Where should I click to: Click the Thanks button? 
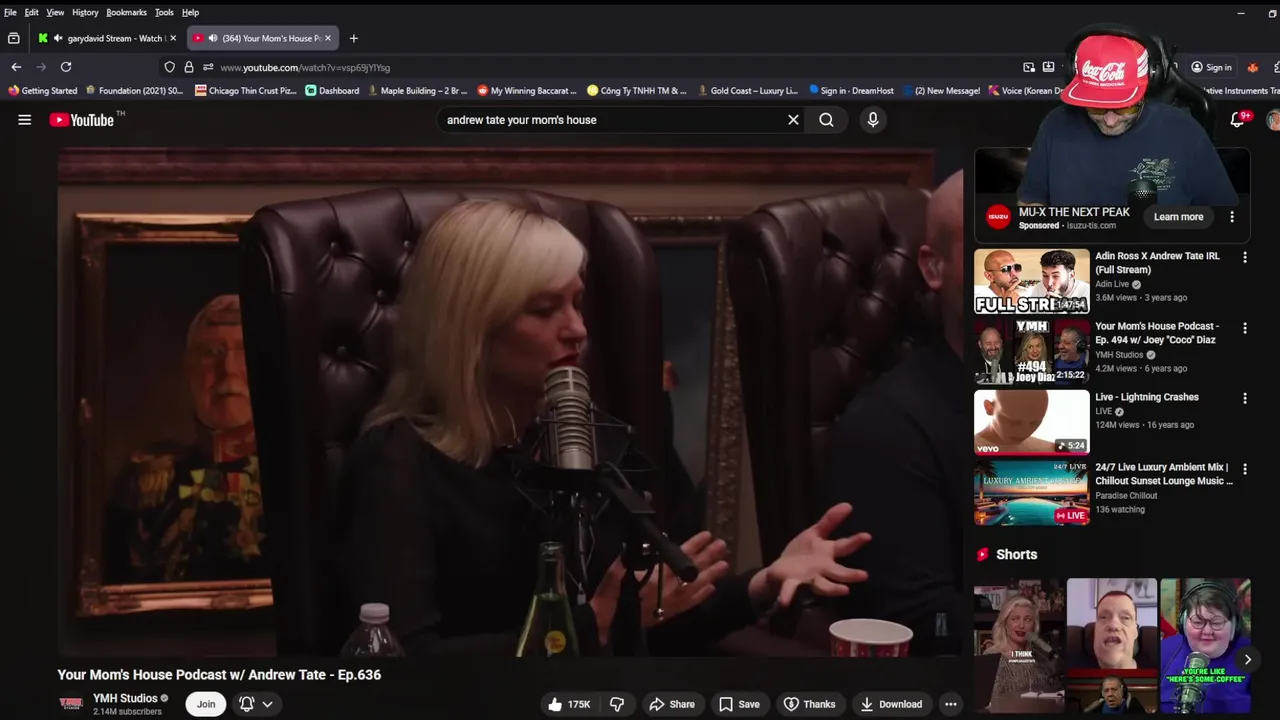(809, 704)
